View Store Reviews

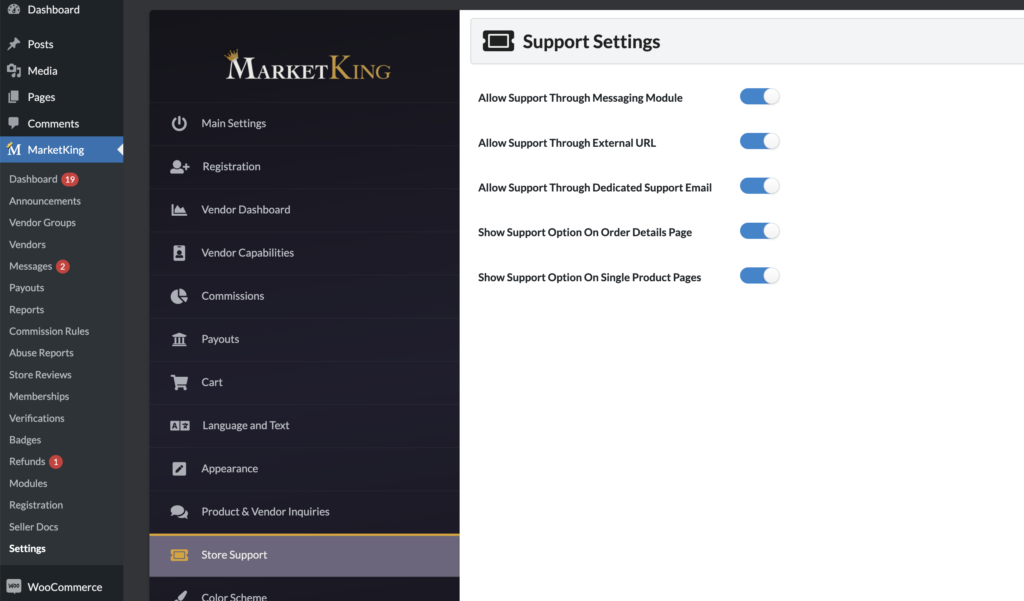40,374
